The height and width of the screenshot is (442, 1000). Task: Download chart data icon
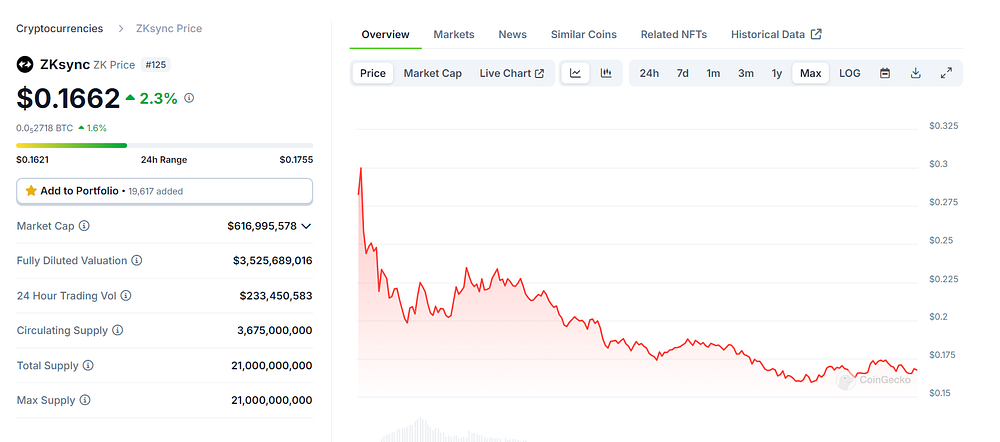click(x=915, y=73)
